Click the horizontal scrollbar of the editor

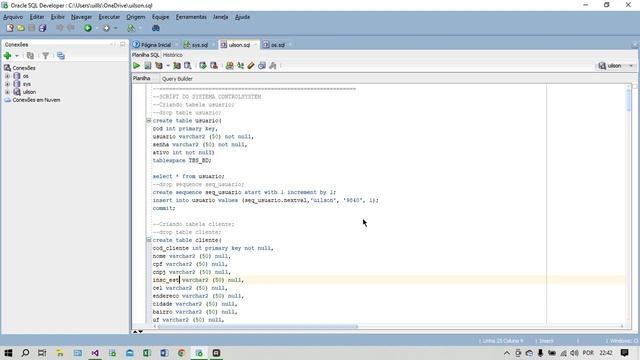(388, 326)
